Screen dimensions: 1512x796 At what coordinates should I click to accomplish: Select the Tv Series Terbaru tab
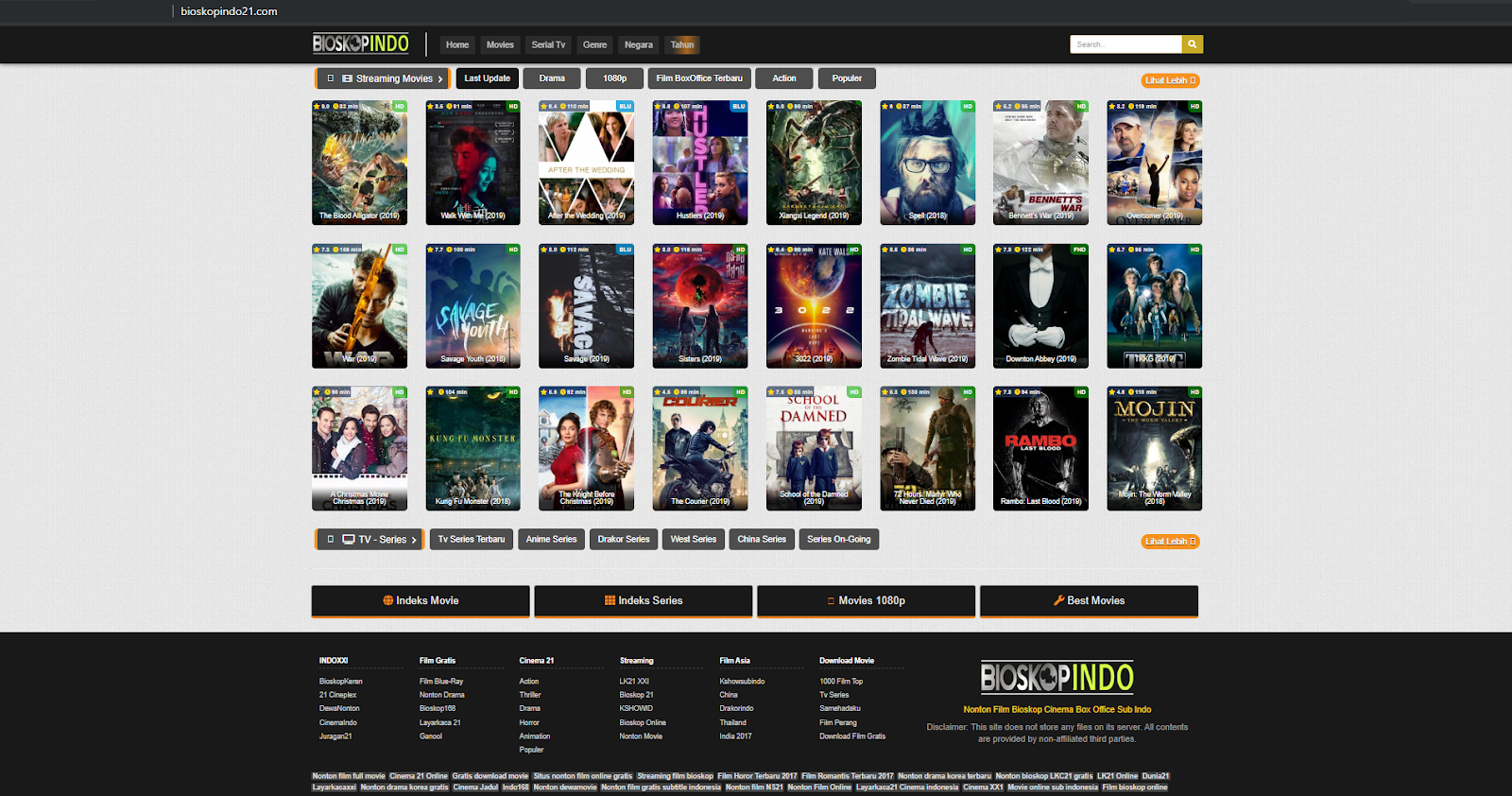pos(472,539)
